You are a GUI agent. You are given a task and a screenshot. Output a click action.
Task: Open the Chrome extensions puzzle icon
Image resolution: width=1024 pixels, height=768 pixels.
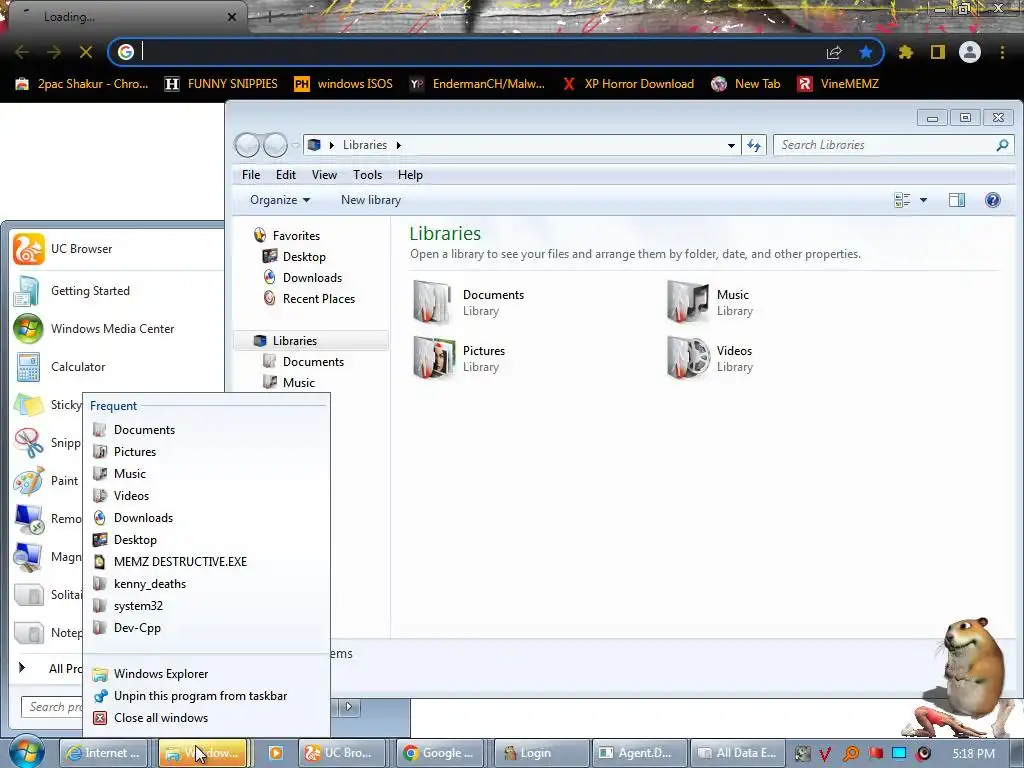(905, 52)
